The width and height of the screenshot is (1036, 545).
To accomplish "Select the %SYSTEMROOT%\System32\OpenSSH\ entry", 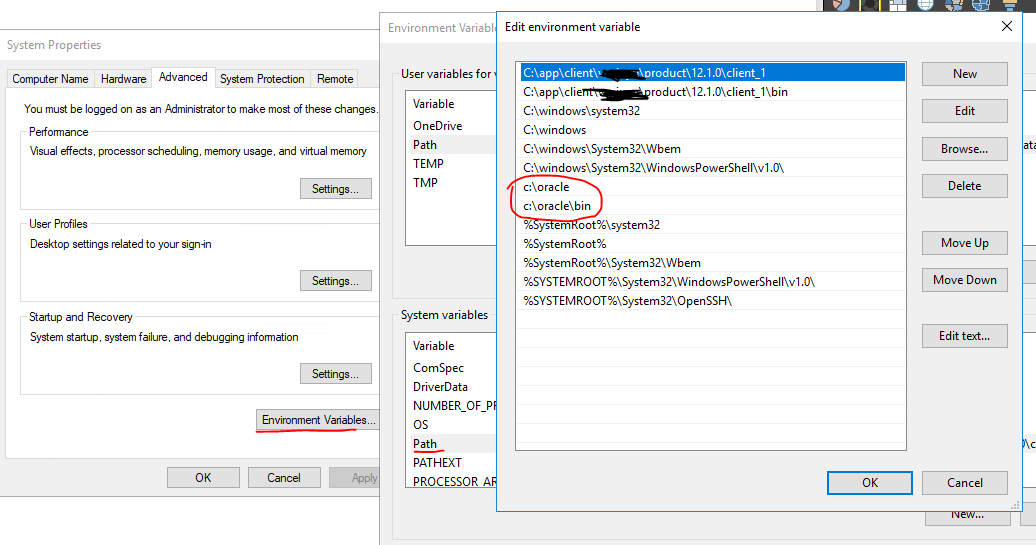I will [x=712, y=301].
